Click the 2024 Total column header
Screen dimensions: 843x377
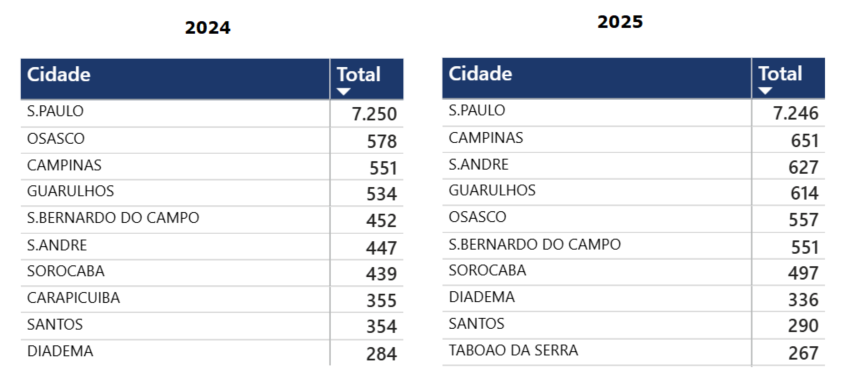pos(367,79)
